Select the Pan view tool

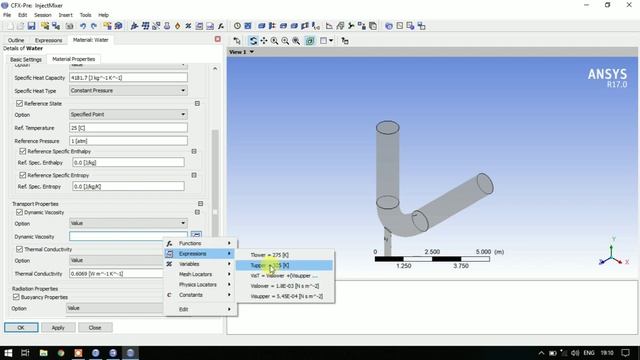coord(264,41)
